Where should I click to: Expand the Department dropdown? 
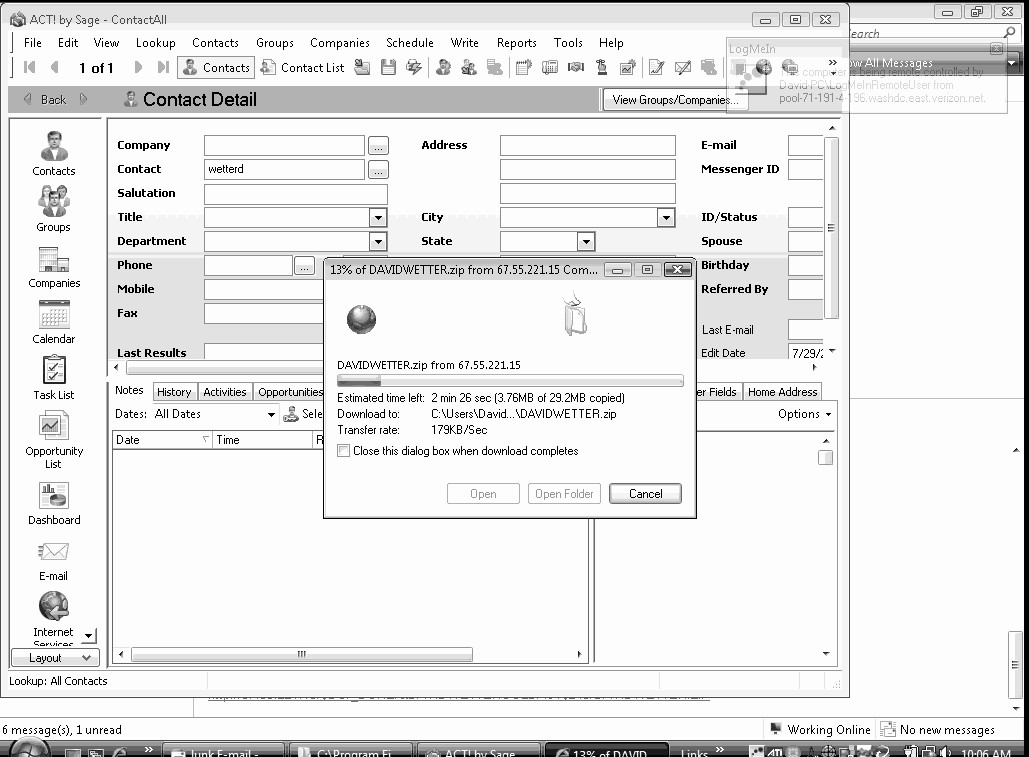[378, 241]
